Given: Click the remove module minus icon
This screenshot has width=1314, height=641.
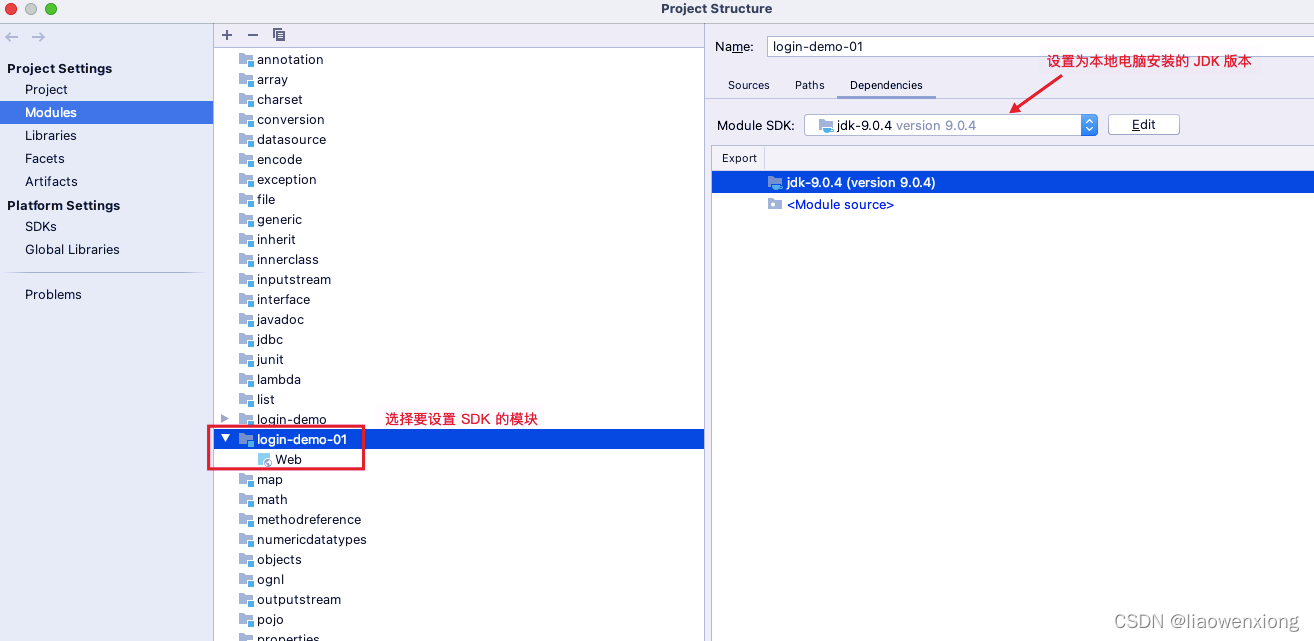Looking at the screenshot, I should point(253,35).
